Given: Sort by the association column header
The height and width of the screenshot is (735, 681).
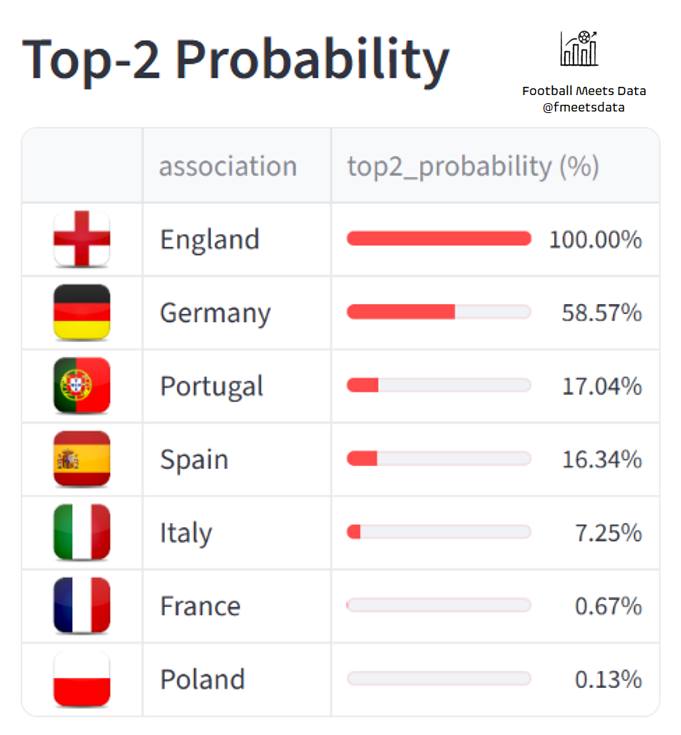Looking at the screenshot, I should [x=228, y=166].
